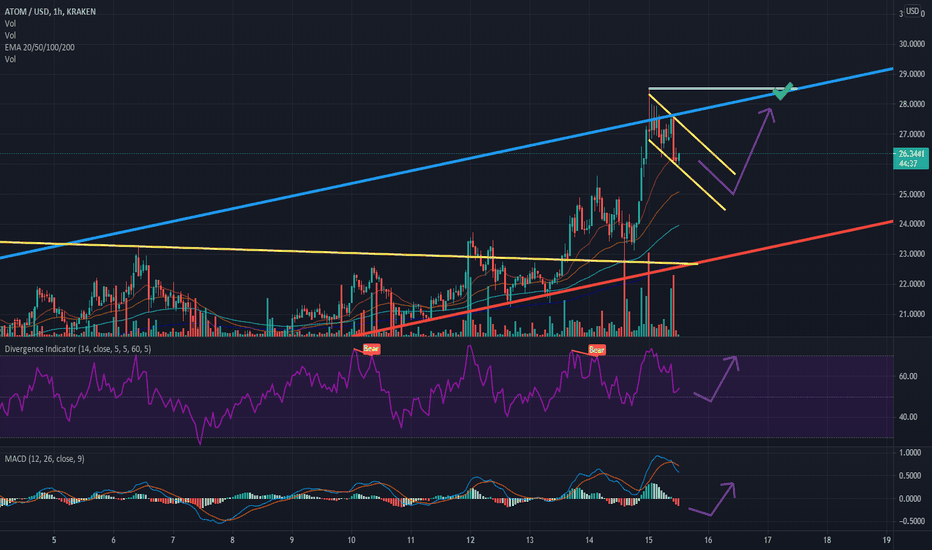Image resolution: width=932 pixels, height=550 pixels.
Task: Click the negative -0.5000 MACD scale label
Action: [x=909, y=521]
